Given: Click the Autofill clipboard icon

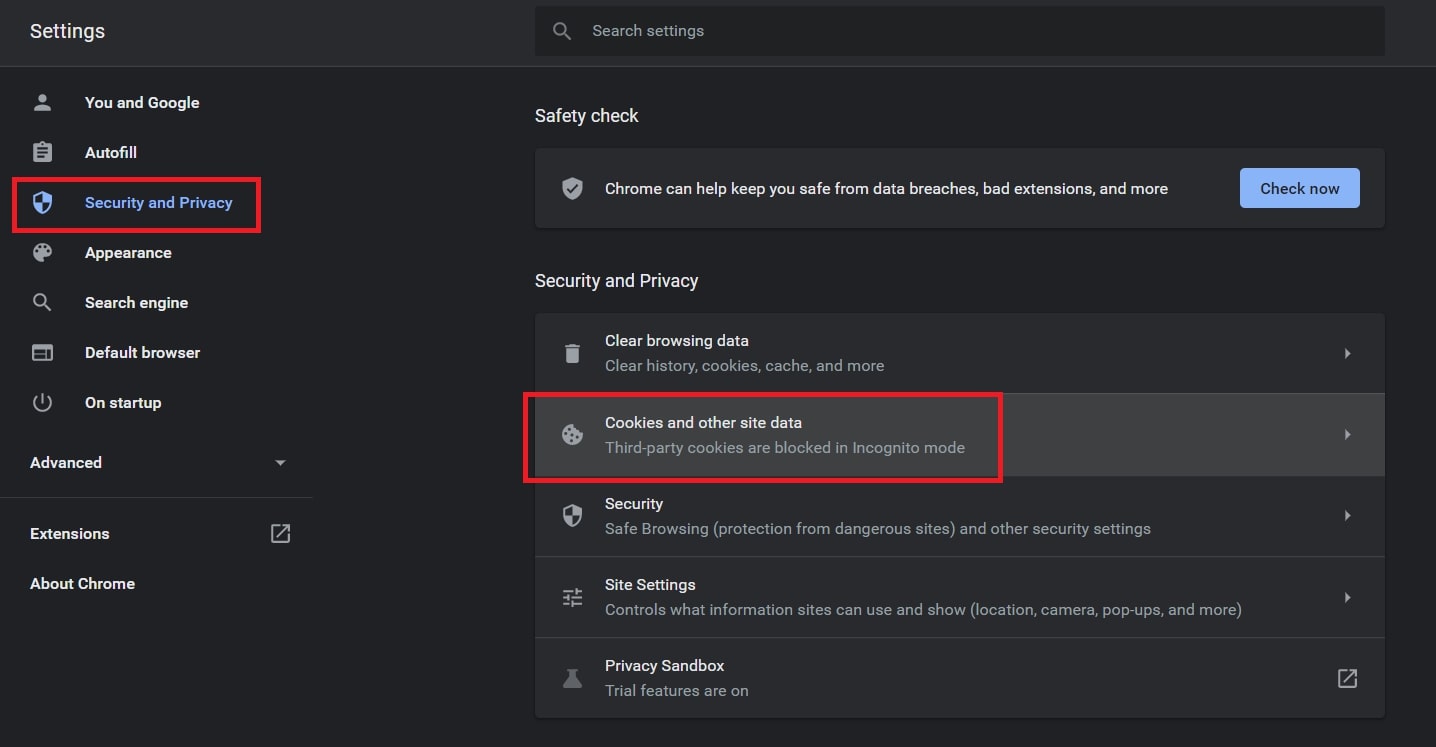Looking at the screenshot, I should 42,152.
